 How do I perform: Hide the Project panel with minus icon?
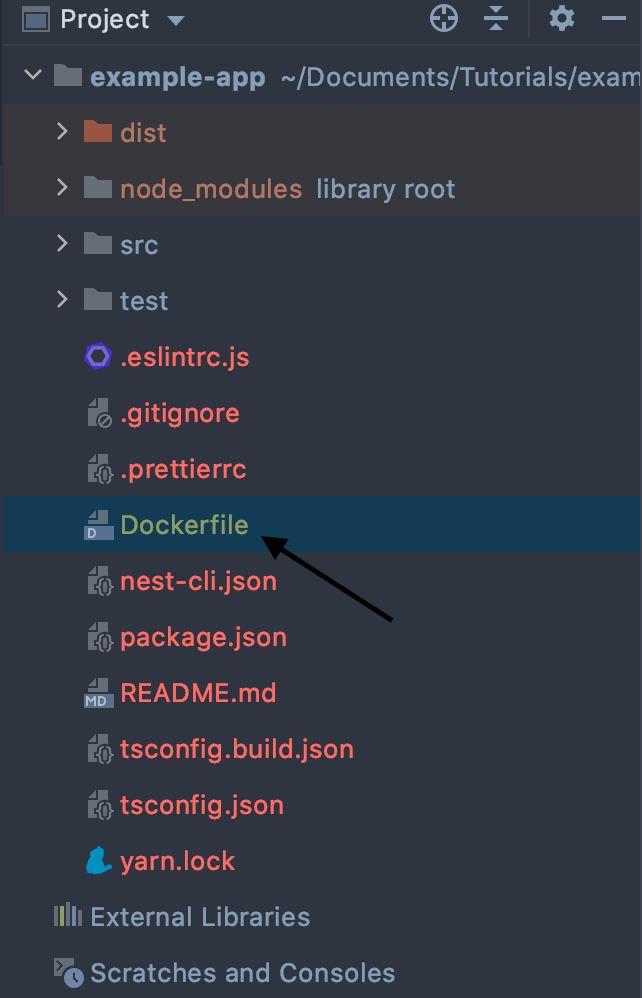pyautogui.click(x=613, y=18)
